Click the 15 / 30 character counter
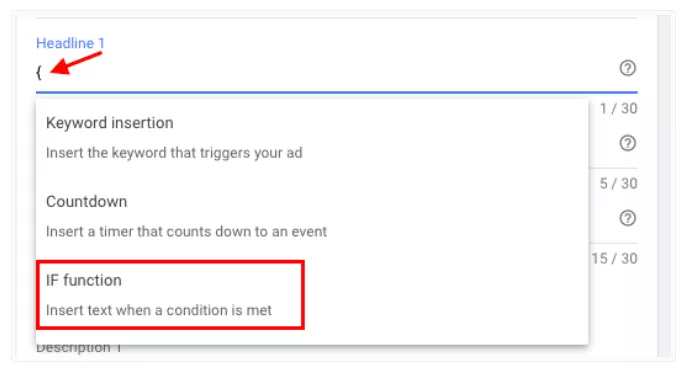 614,258
